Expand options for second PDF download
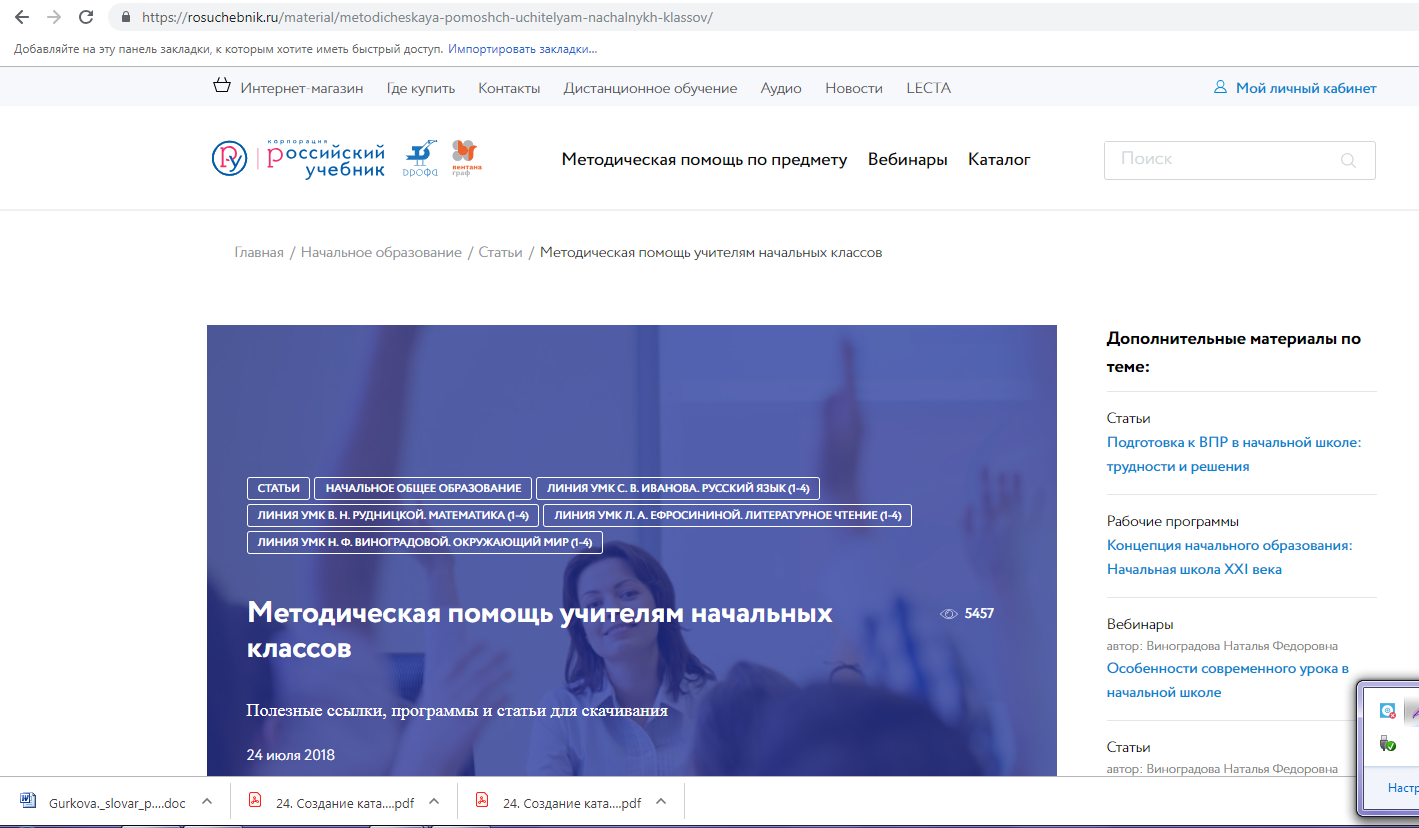 pyautogui.click(x=661, y=802)
